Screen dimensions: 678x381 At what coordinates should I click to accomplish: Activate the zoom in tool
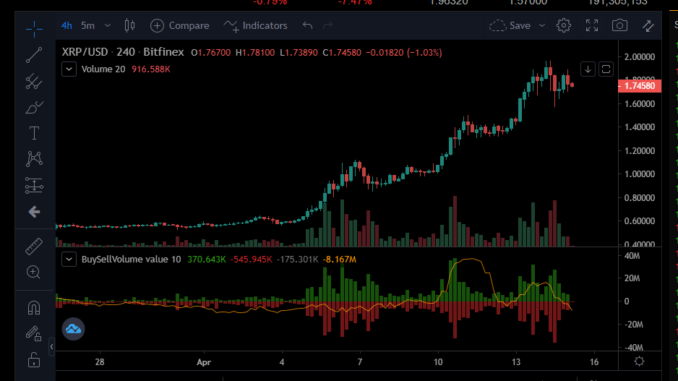point(34,272)
